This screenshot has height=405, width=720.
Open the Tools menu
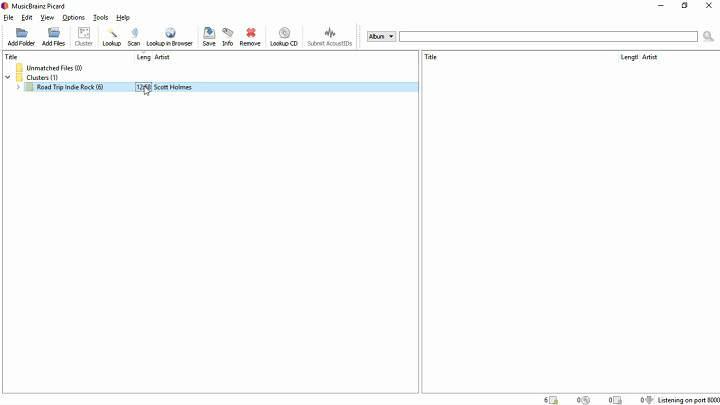click(100, 18)
